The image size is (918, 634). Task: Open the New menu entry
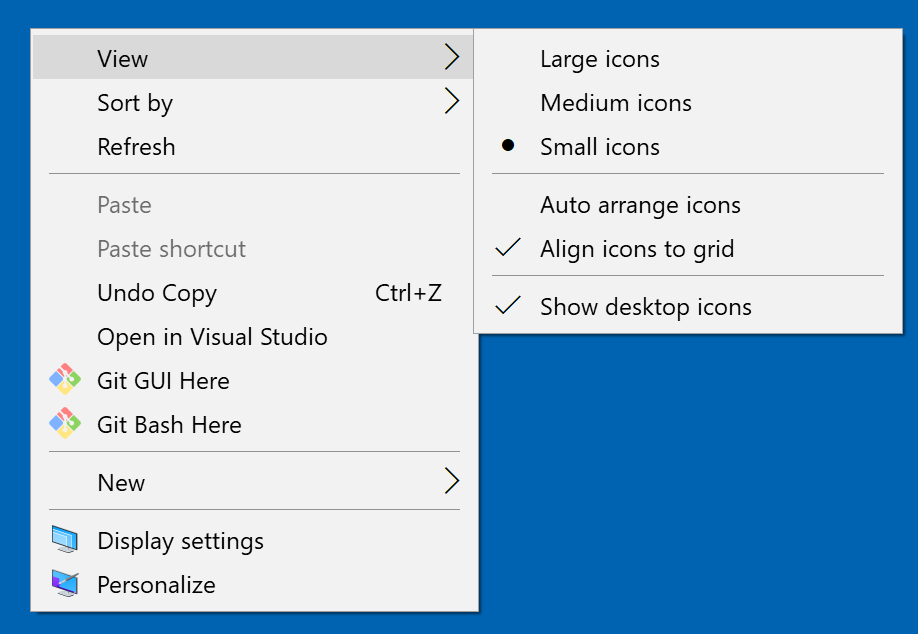pyautogui.click(x=253, y=482)
